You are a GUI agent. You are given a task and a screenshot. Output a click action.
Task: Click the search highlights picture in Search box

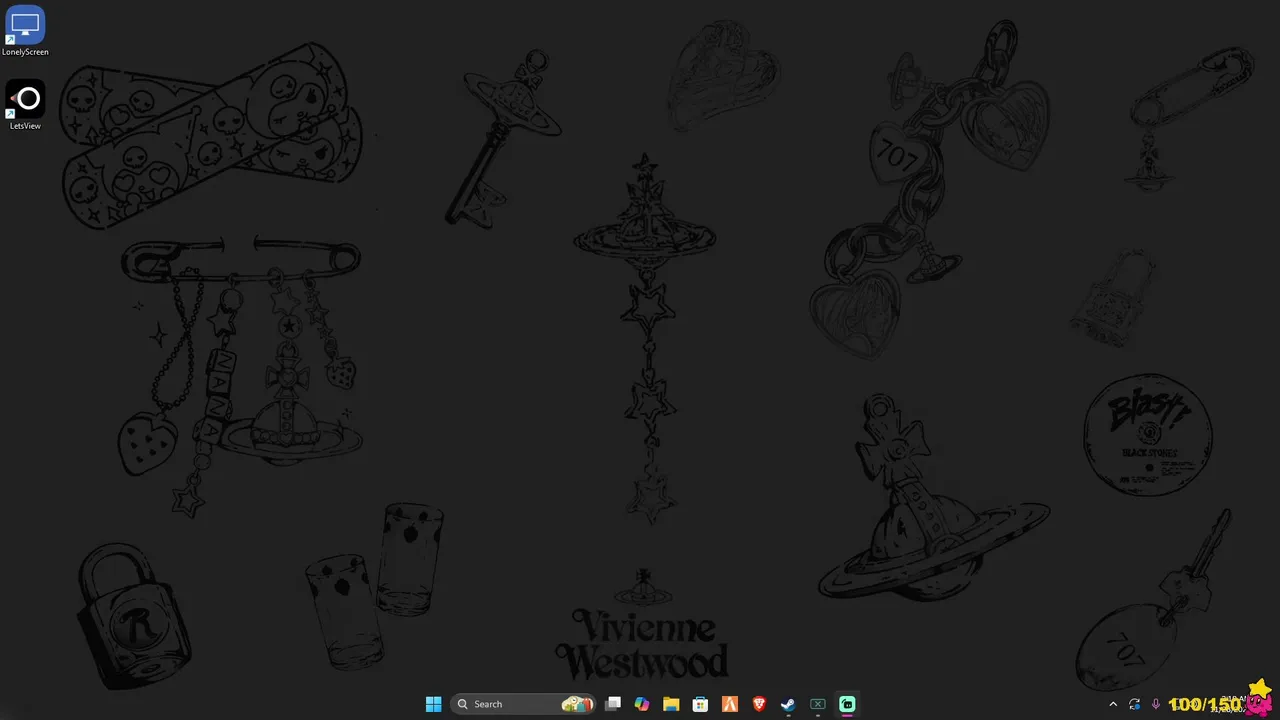(x=577, y=704)
